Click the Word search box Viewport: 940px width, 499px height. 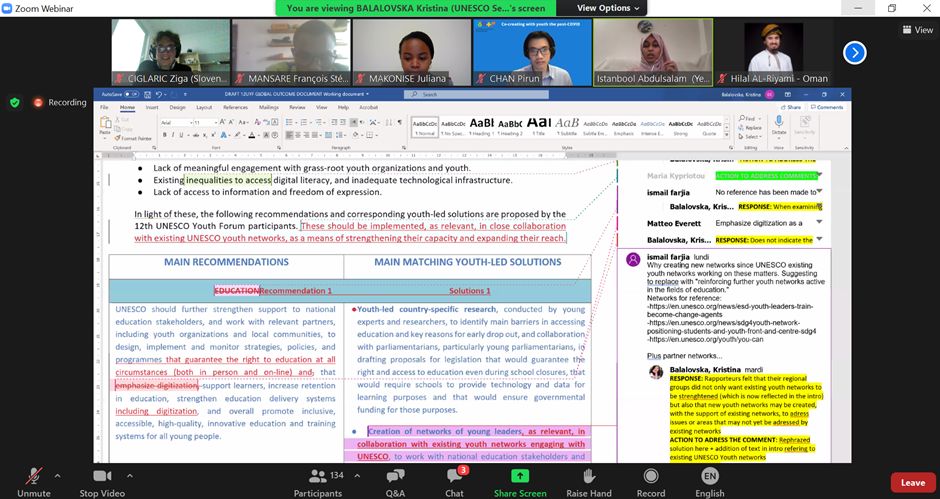(x=470, y=94)
